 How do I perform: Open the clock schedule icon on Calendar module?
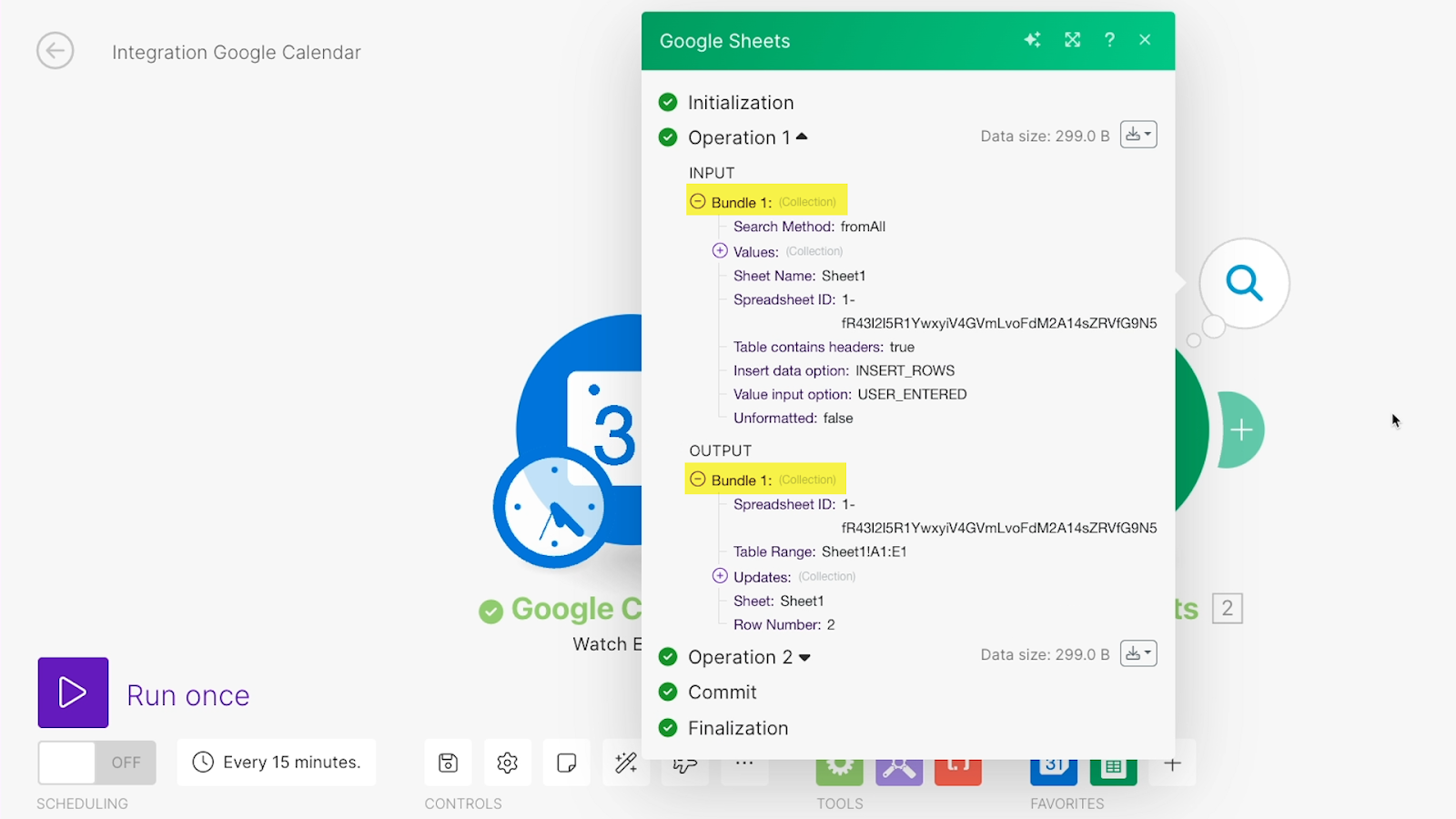point(553,507)
